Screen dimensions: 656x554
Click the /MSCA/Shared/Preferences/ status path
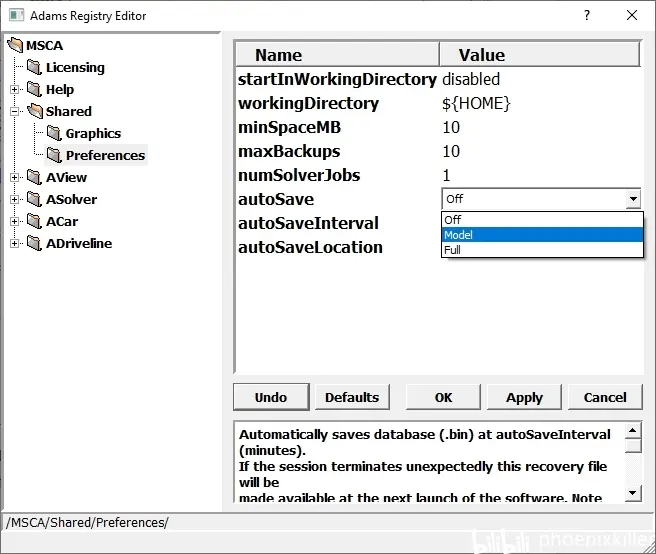(87, 522)
